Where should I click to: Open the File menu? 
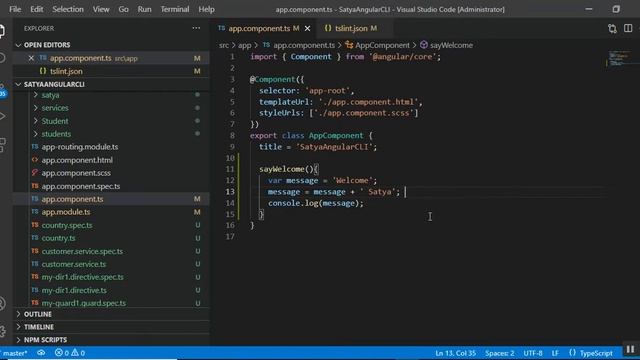[15, 9]
